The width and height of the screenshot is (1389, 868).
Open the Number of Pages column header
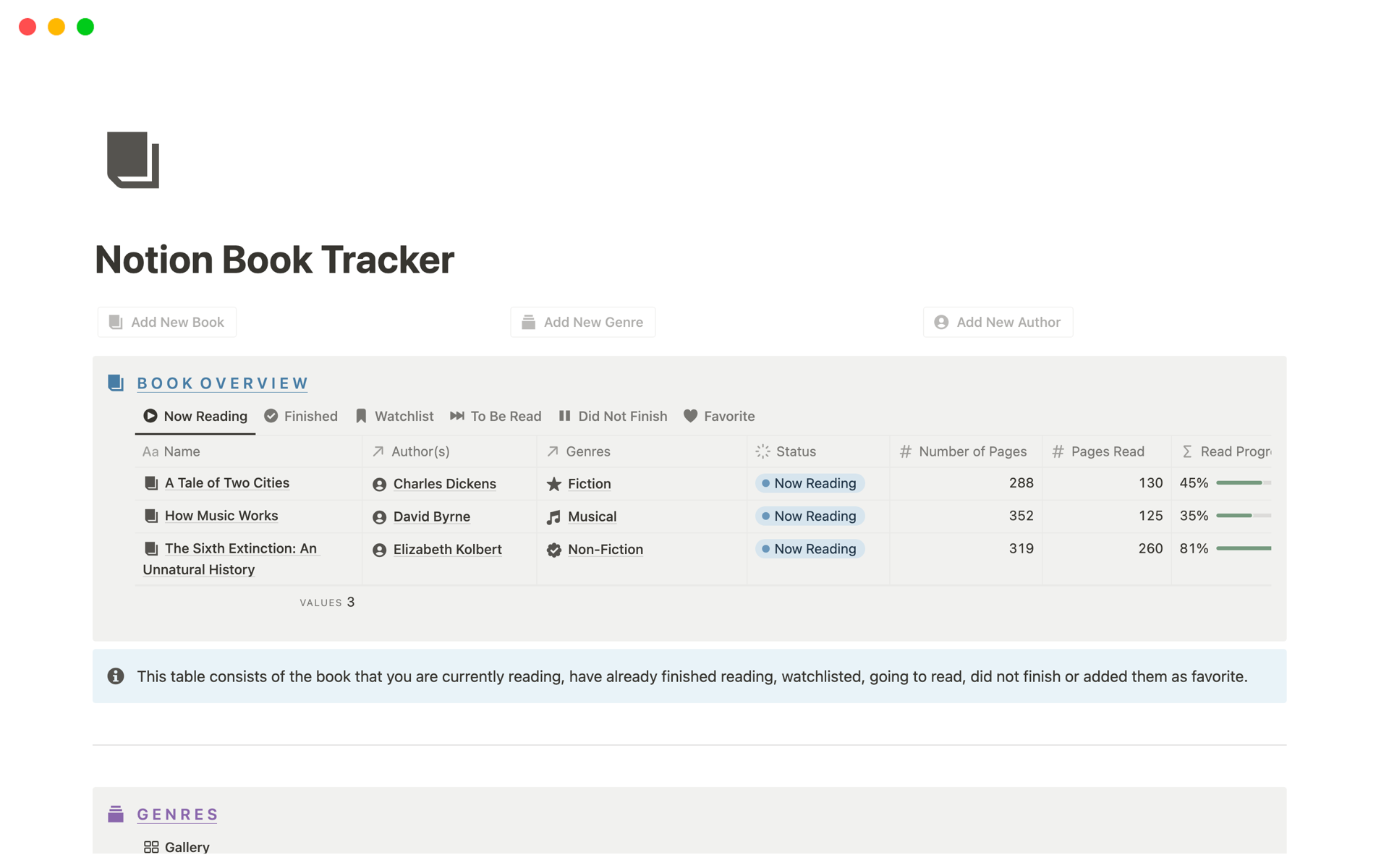point(972,451)
